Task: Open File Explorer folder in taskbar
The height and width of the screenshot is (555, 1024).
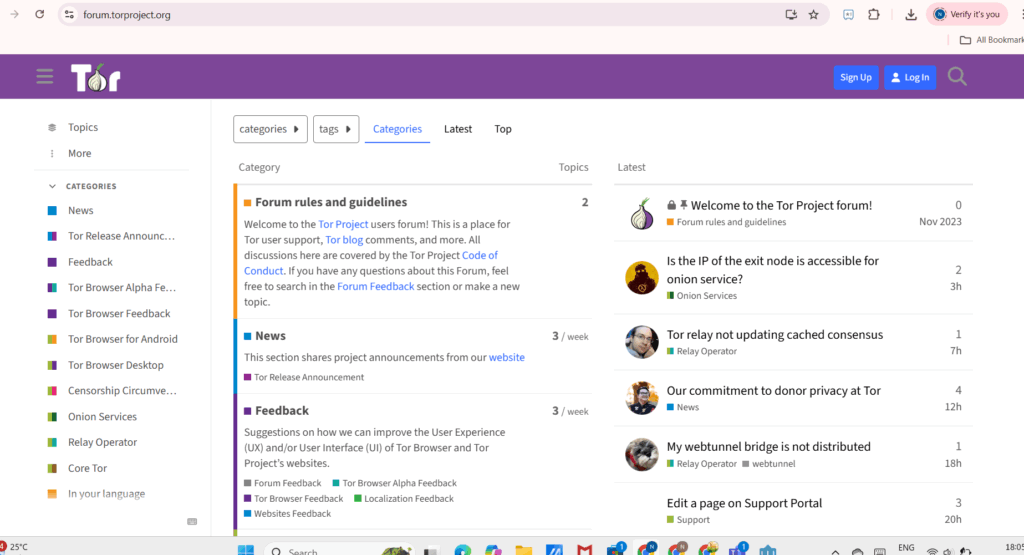Action: coord(524,550)
